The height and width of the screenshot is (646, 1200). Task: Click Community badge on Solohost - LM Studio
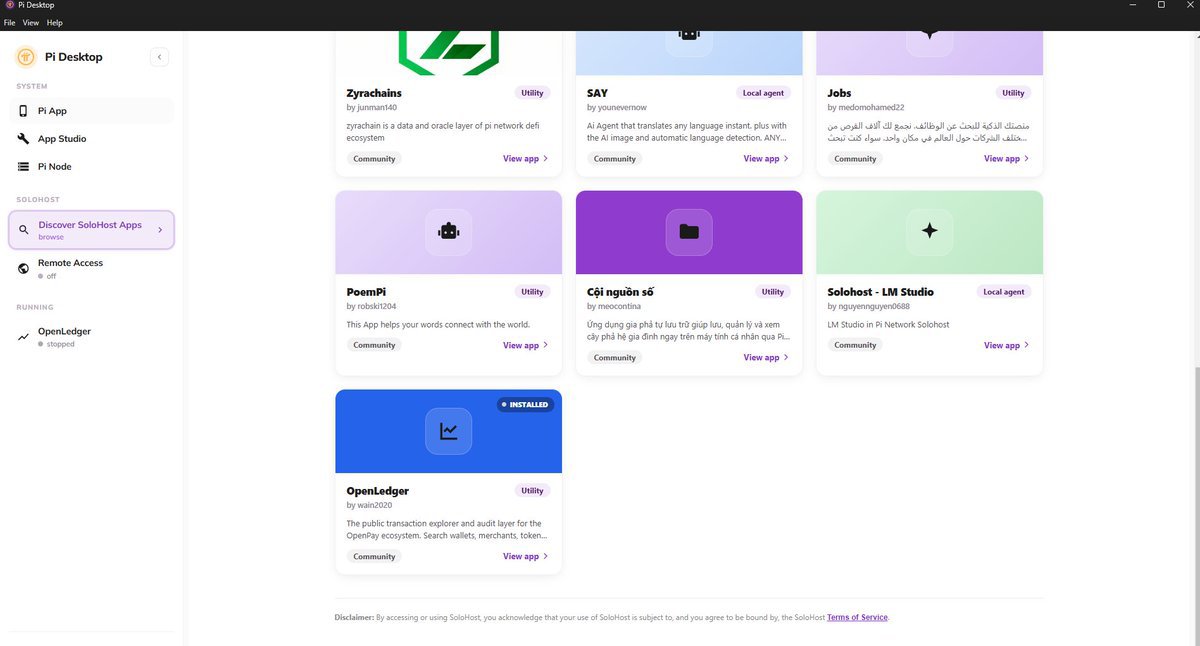click(x=855, y=345)
